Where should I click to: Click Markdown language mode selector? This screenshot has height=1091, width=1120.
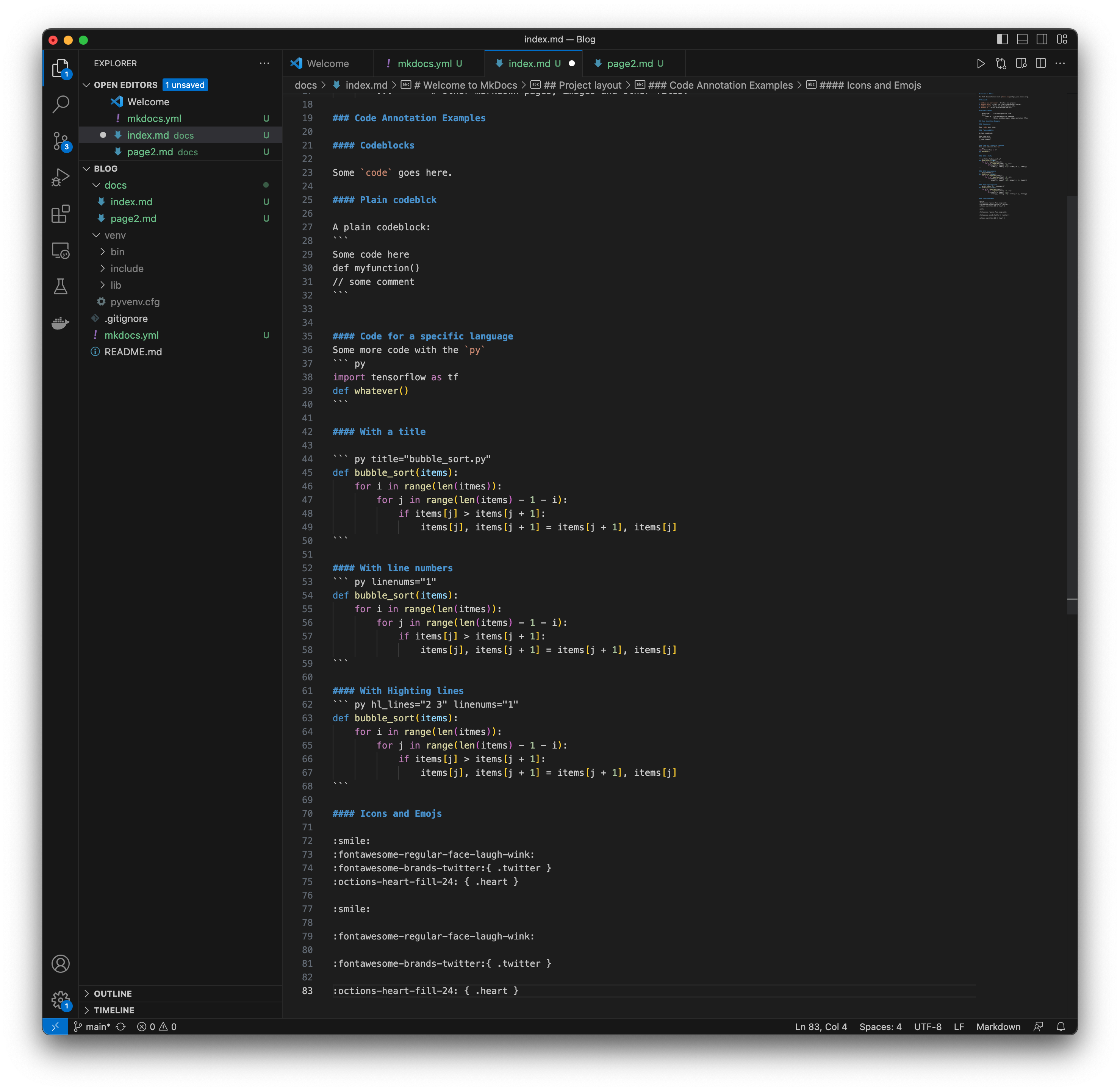[x=998, y=1026]
